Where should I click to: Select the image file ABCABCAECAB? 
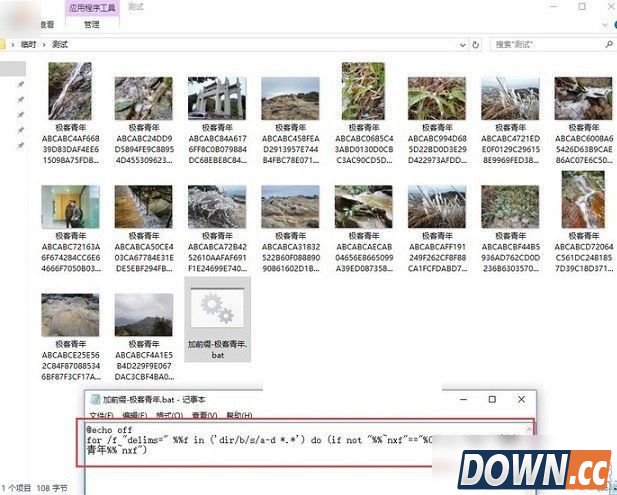point(364,207)
